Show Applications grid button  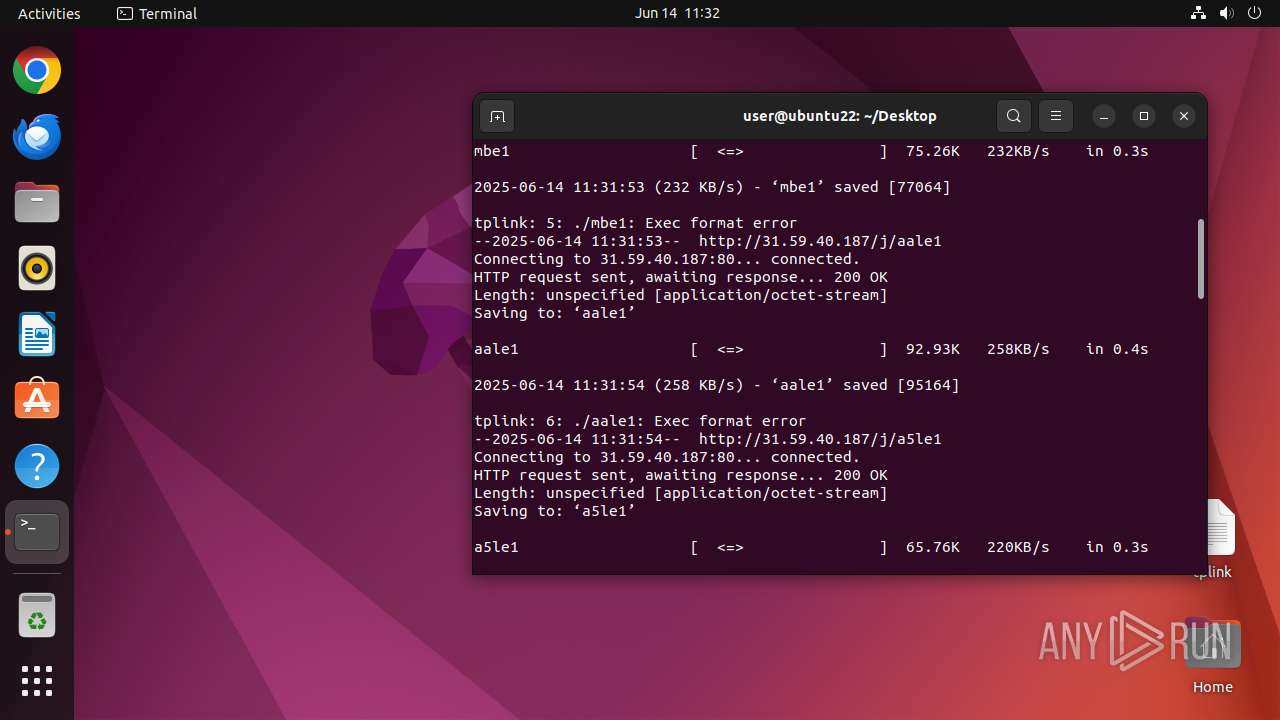pos(37,681)
